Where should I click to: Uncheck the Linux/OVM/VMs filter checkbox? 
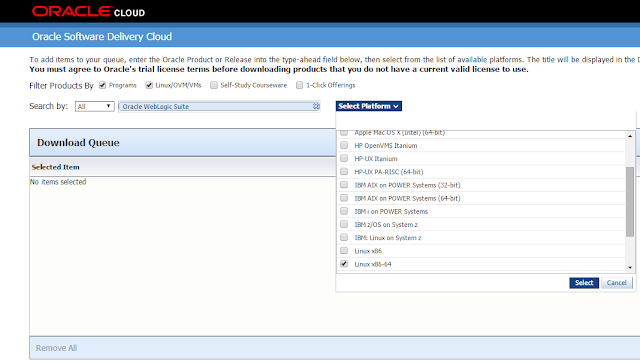coord(149,85)
